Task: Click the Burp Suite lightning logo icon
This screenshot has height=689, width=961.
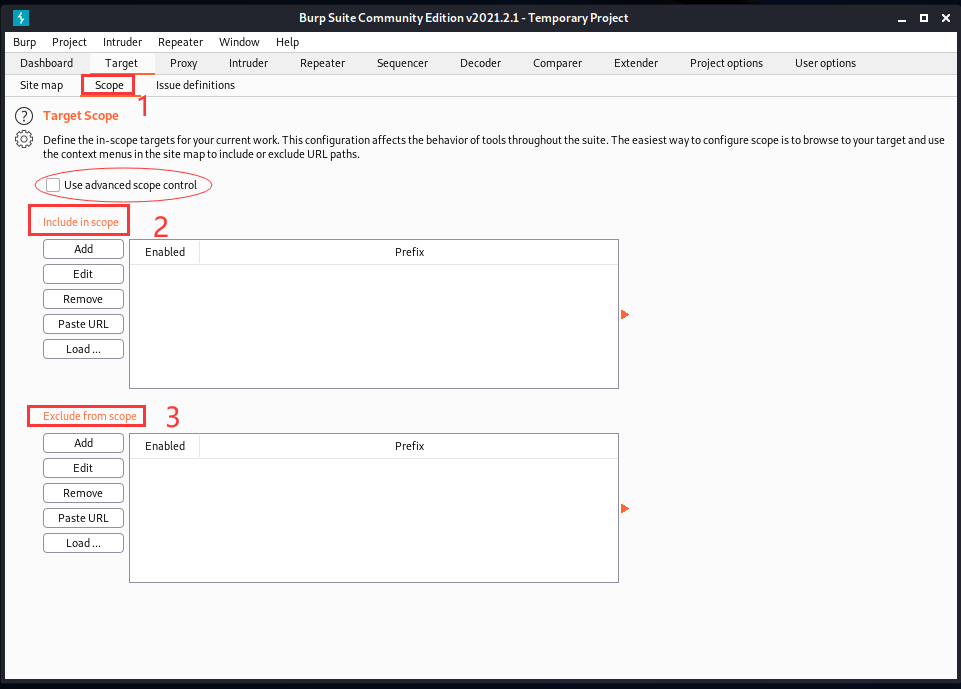Action: (21, 18)
